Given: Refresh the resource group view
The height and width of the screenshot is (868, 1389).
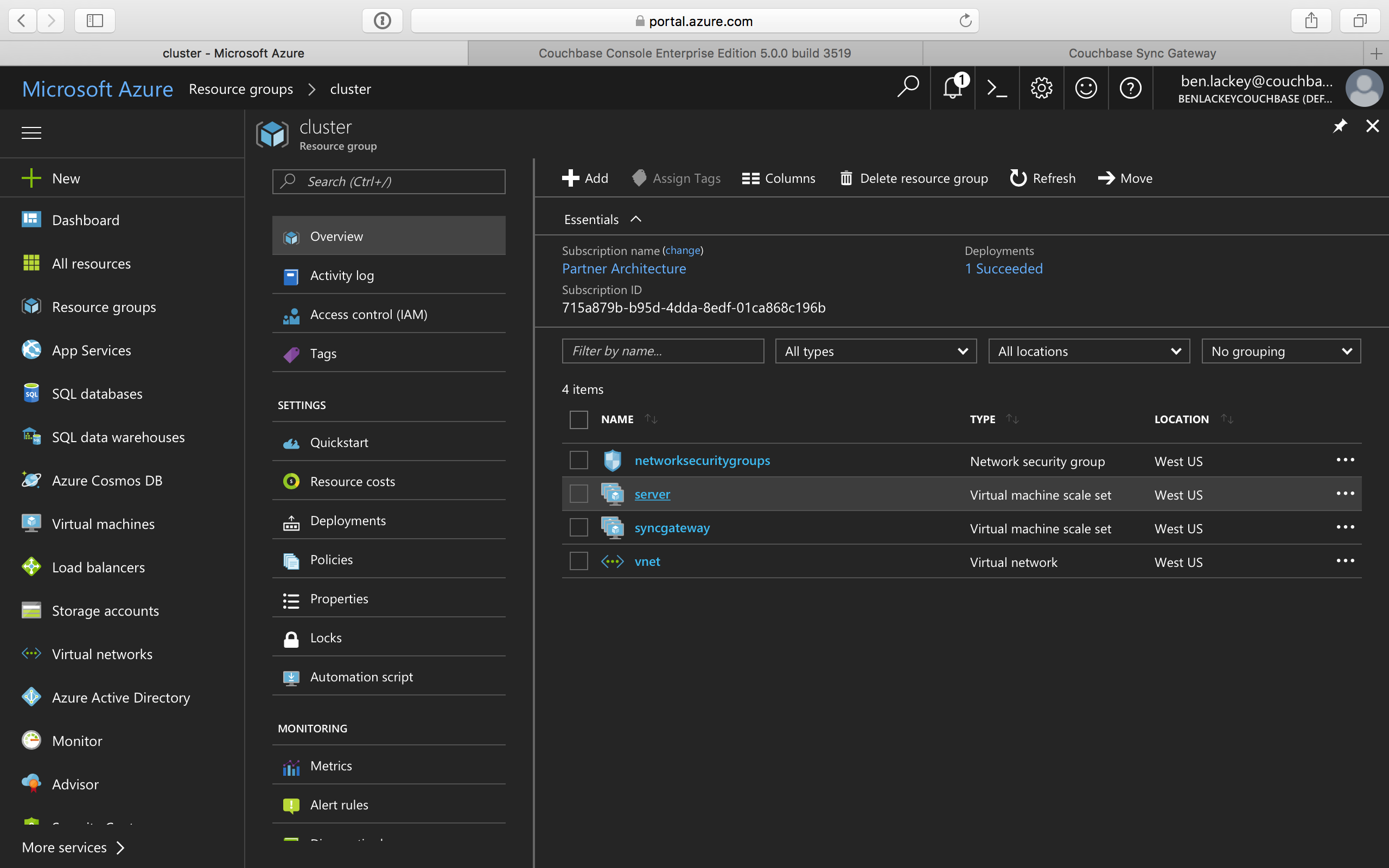Looking at the screenshot, I should (x=1043, y=178).
